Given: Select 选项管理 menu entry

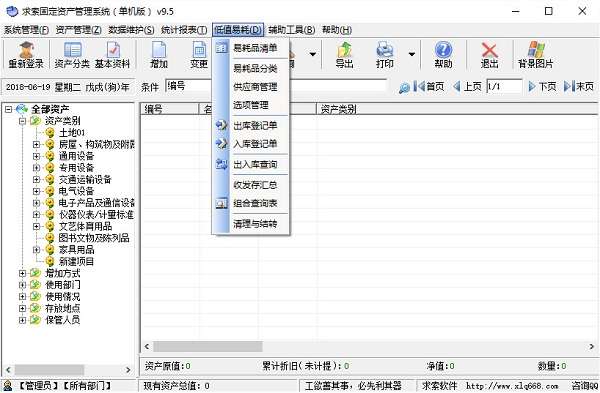Looking at the screenshot, I should click(x=251, y=105).
